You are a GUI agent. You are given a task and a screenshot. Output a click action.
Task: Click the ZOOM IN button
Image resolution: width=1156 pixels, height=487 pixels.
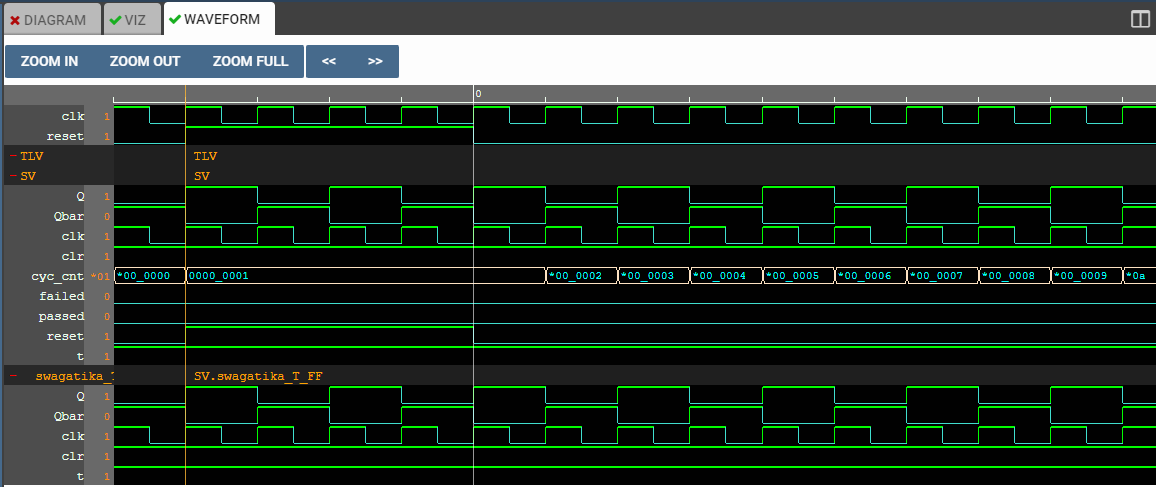[49, 61]
